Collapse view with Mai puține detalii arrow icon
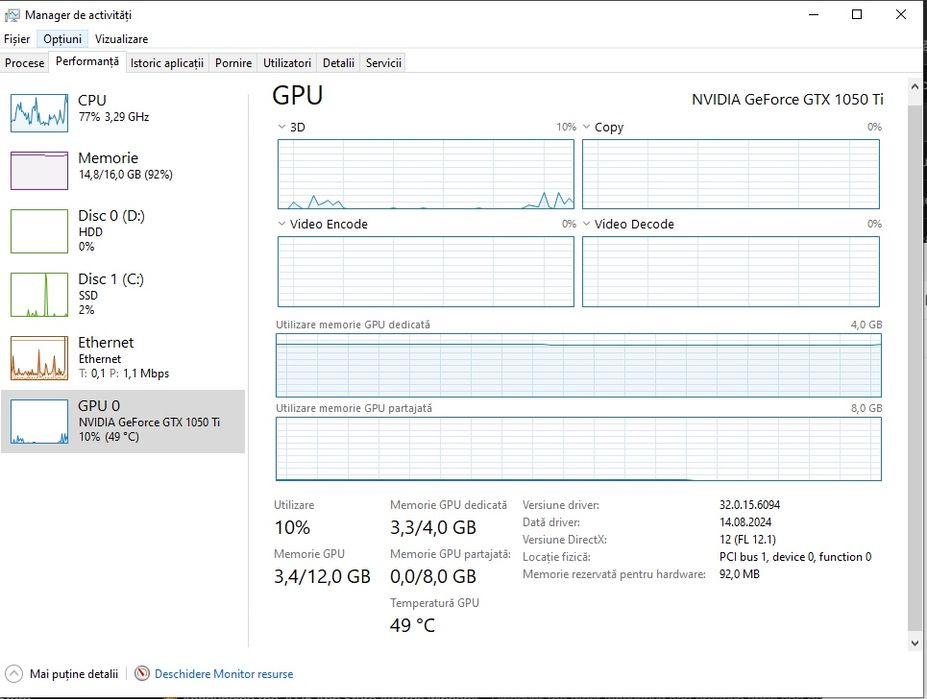The image size is (927, 699). click(14, 674)
